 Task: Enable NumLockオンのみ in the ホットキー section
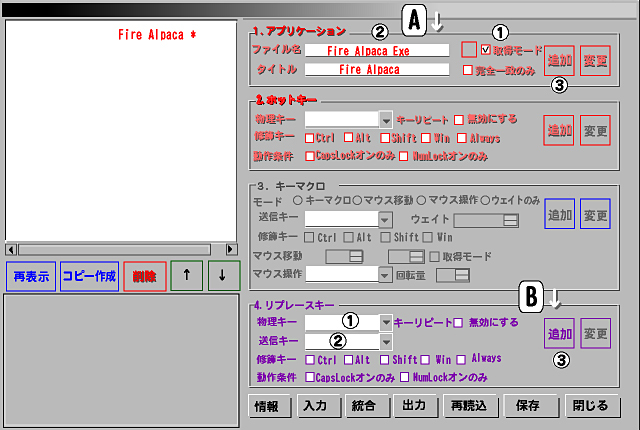click(x=404, y=156)
